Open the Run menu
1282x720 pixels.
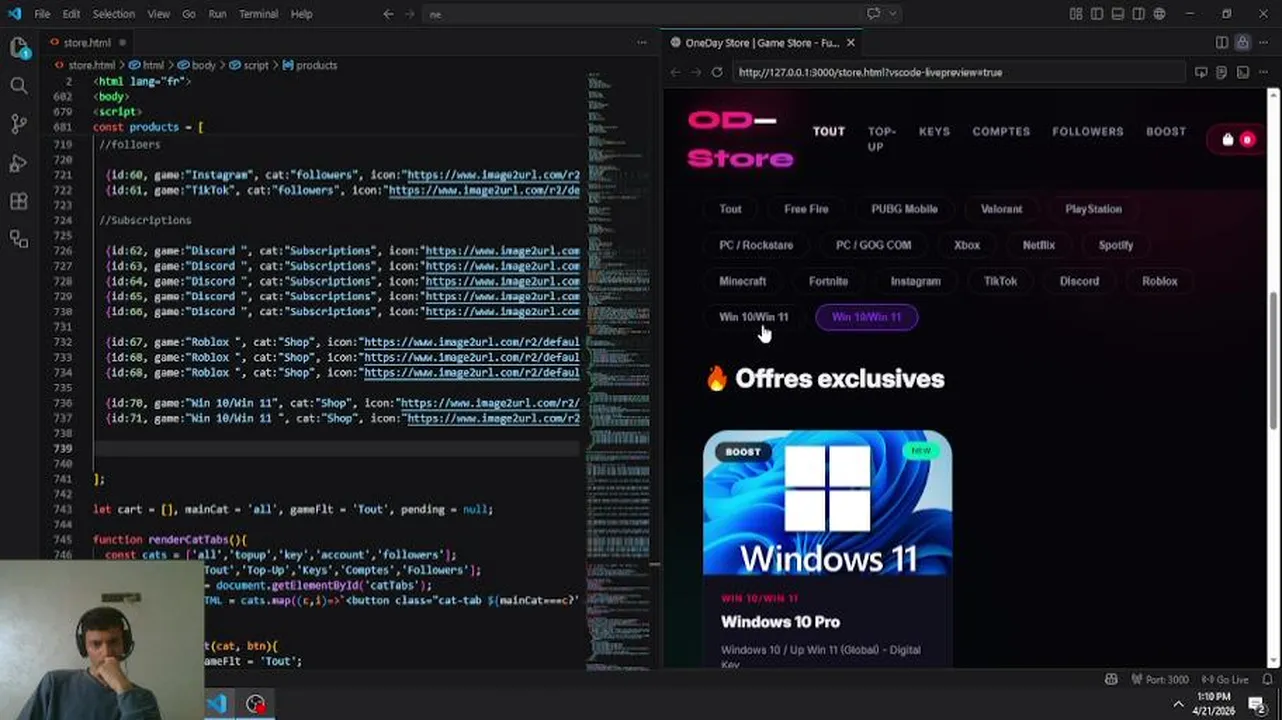click(217, 14)
